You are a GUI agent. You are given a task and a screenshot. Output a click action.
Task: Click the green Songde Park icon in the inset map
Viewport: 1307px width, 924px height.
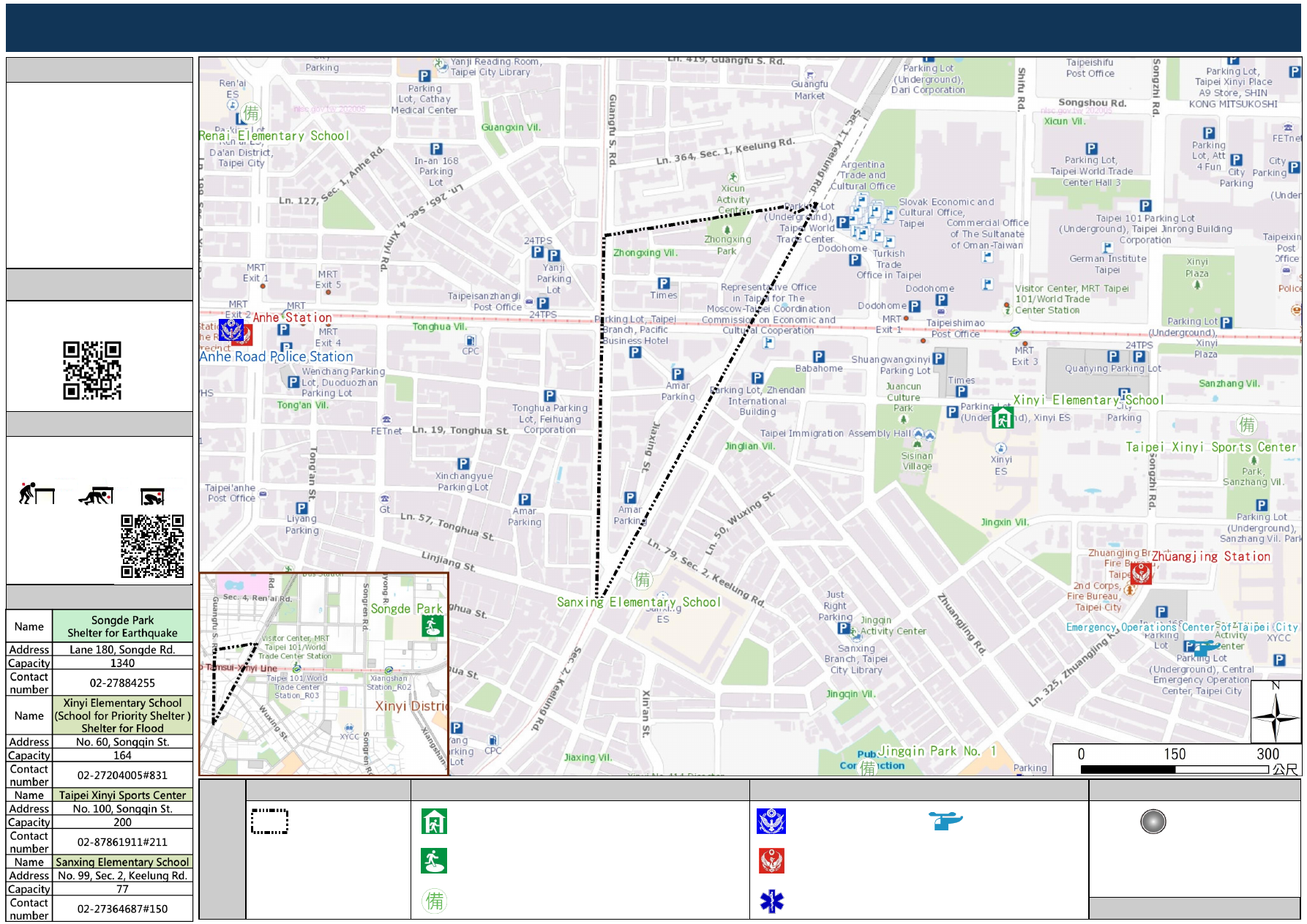coord(432,626)
